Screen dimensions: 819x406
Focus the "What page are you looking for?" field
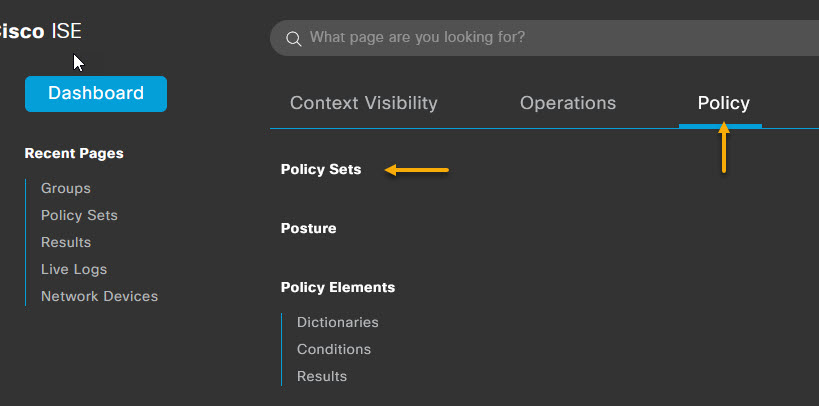point(544,38)
